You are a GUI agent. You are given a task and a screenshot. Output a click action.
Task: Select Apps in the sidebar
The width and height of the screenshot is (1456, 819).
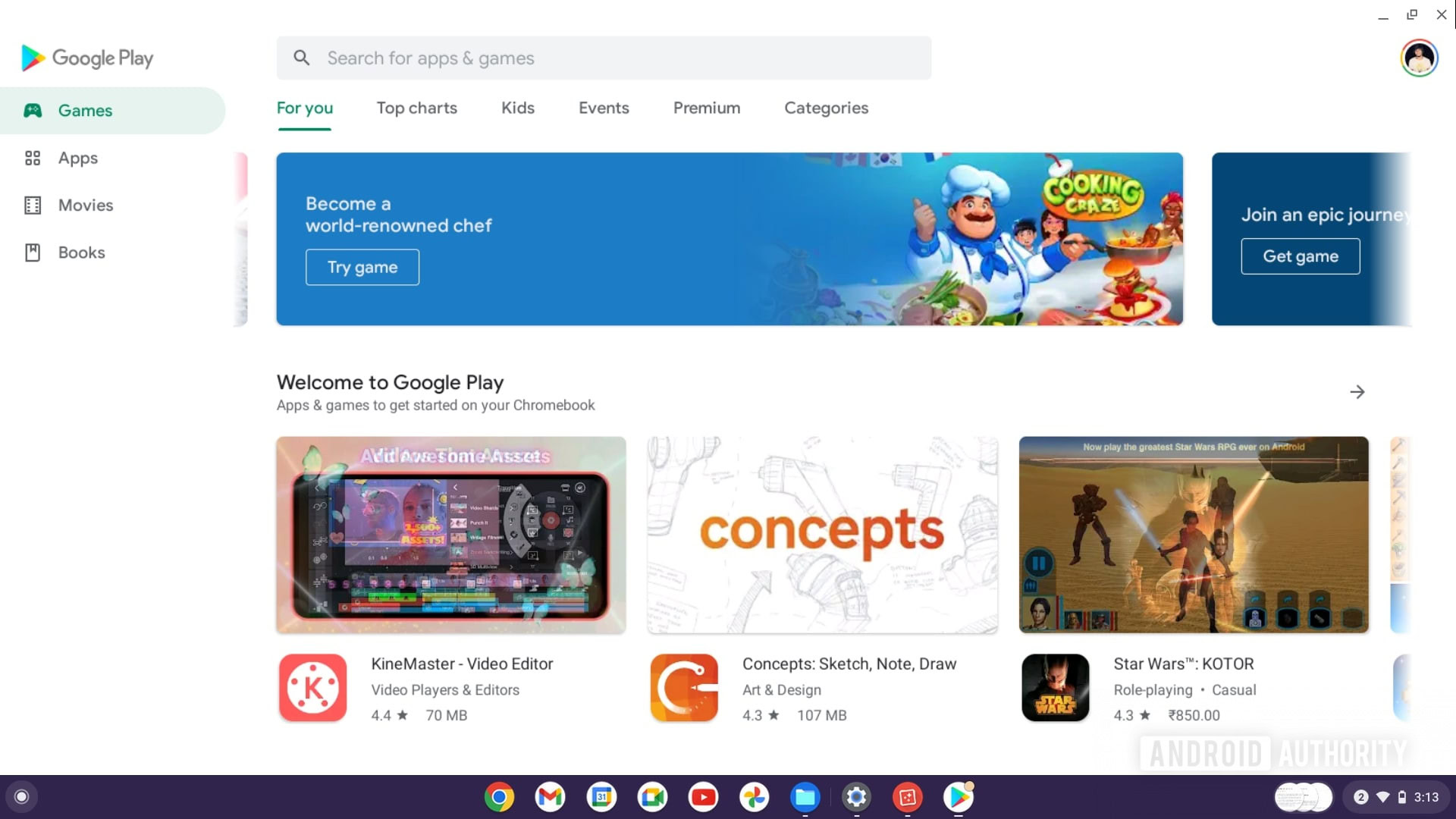(77, 158)
